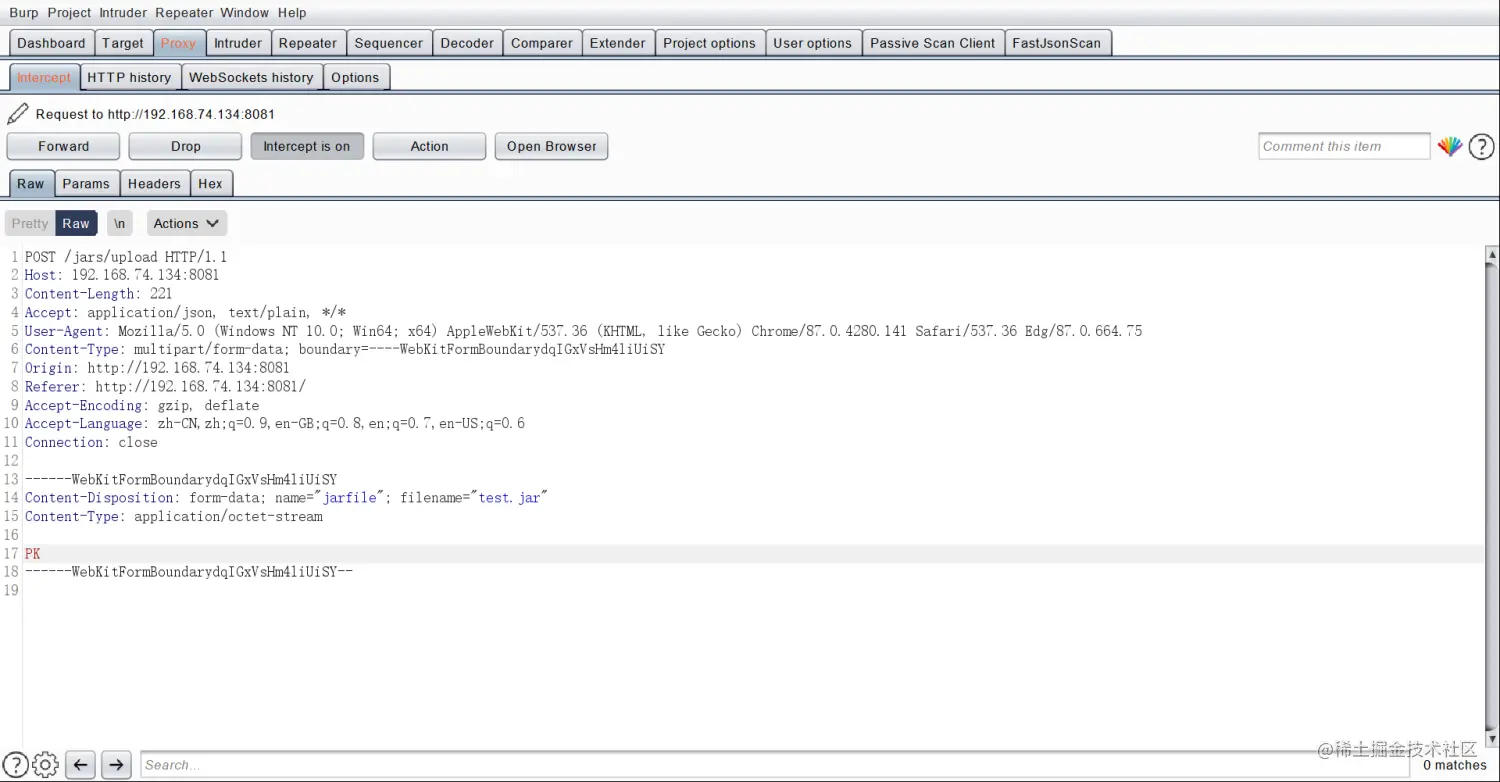Switch to the Comparer tab

coord(542,43)
